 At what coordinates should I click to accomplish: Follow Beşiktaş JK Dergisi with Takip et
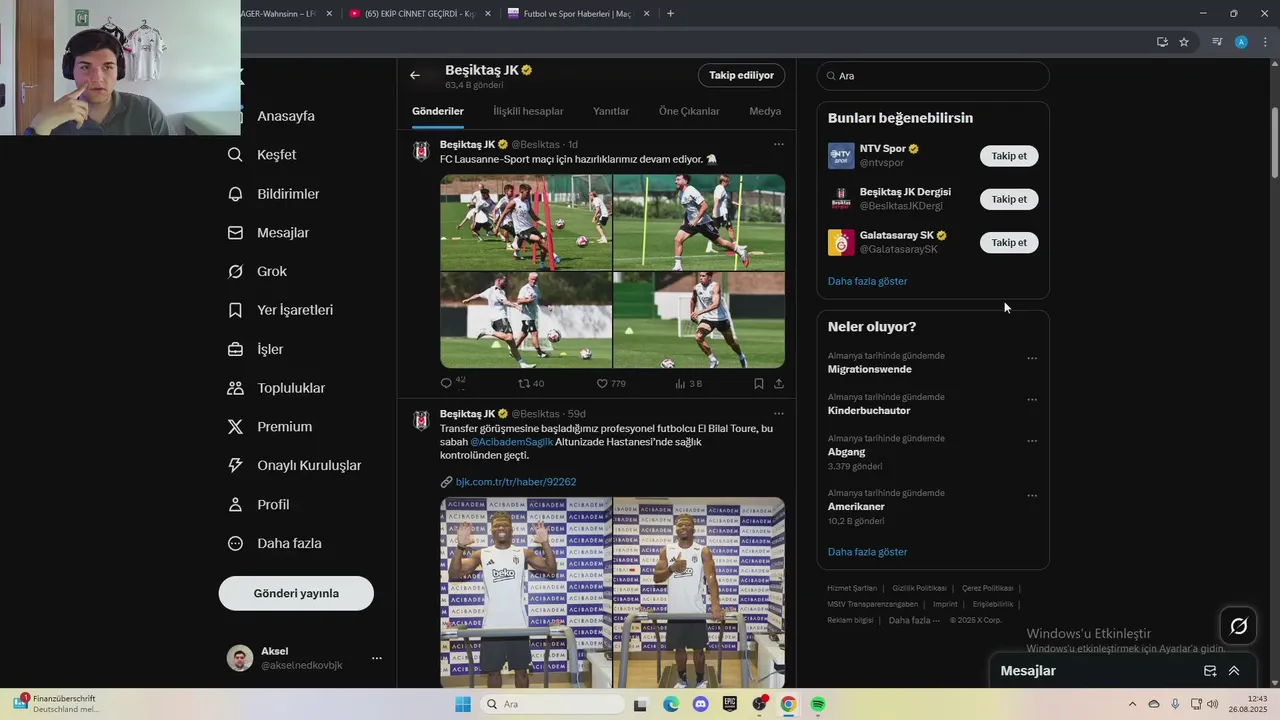(x=1009, y=199)
